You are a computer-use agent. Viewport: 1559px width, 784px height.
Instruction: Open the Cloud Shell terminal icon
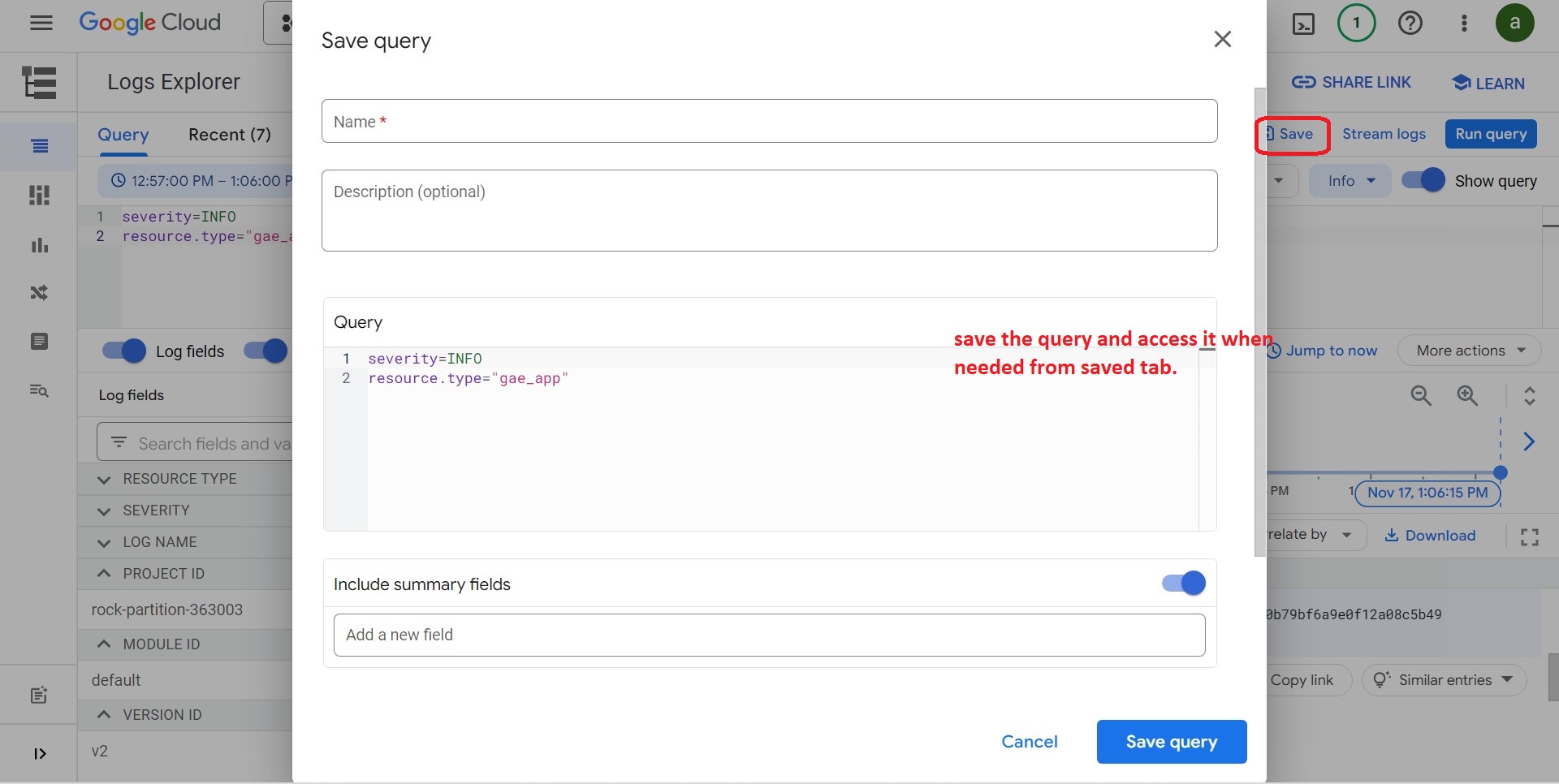(x=1303, y=24)
